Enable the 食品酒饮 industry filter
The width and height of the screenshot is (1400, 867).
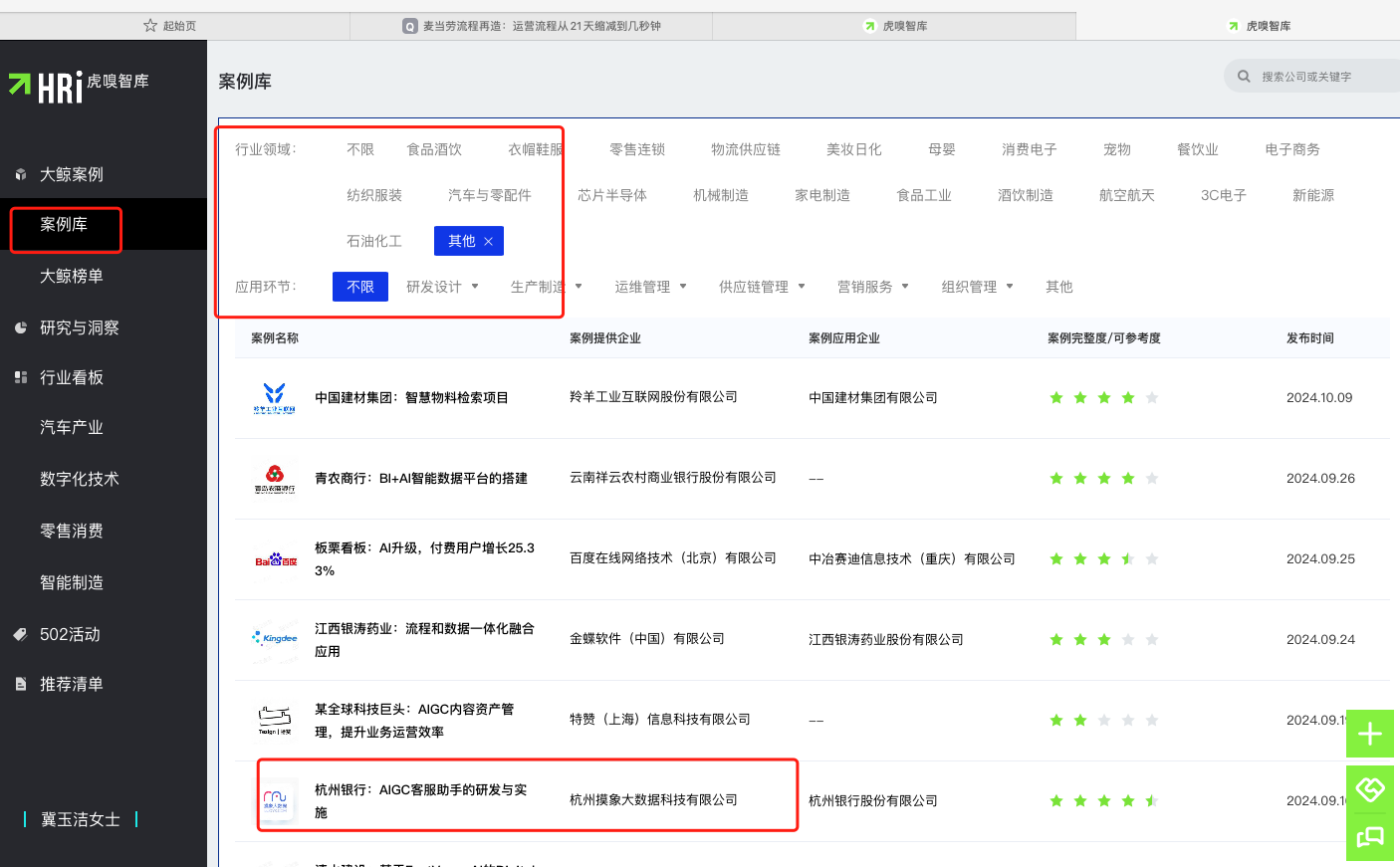pyautogui.click(x=435, y=148)
